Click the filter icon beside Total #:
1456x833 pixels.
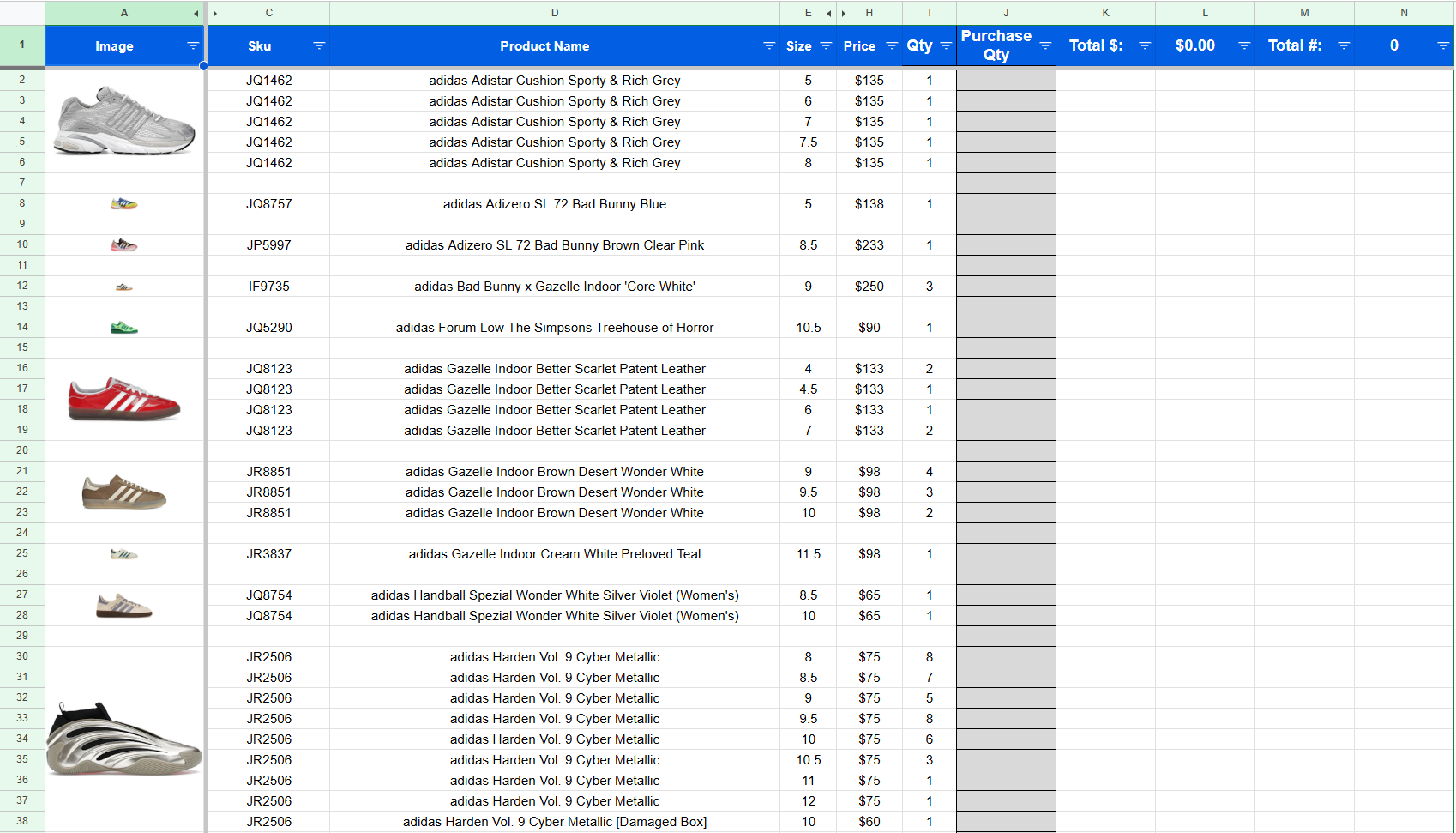[1344, 46]
